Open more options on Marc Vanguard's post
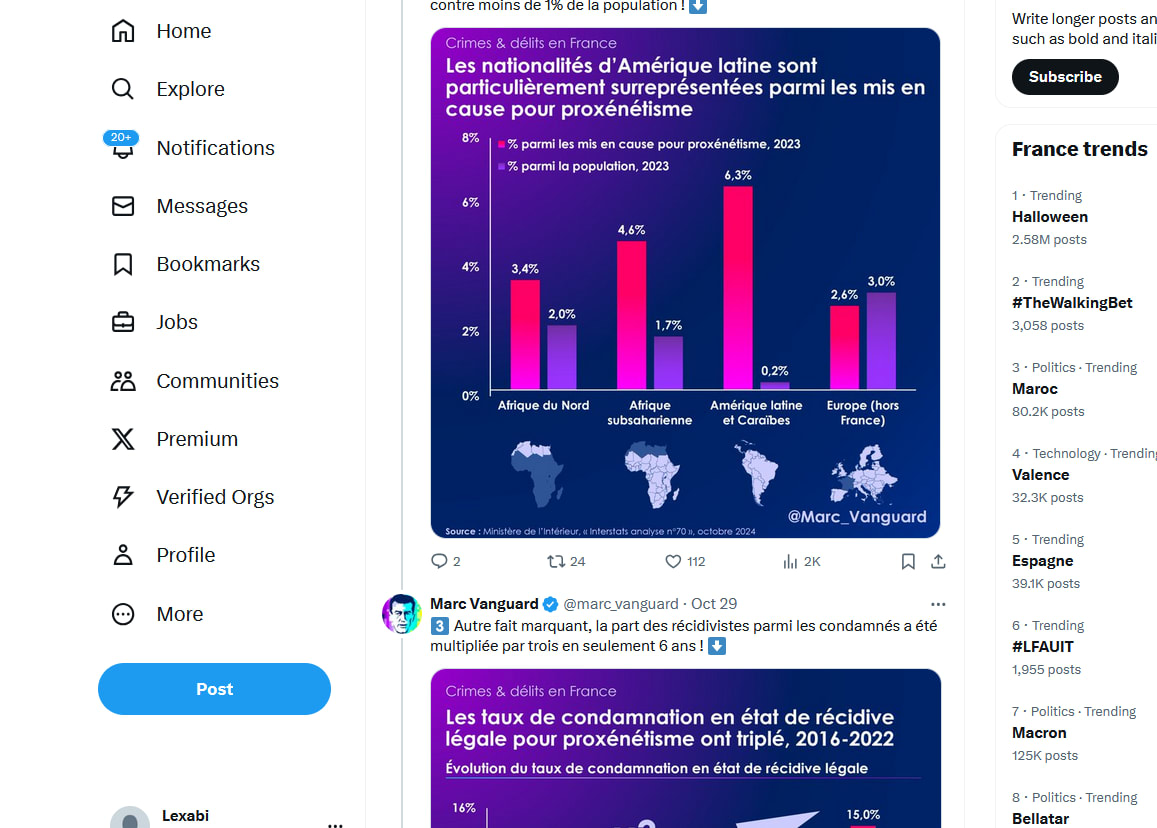The height and width of the screenshot is (828, 1157). [x=938, y=604]
